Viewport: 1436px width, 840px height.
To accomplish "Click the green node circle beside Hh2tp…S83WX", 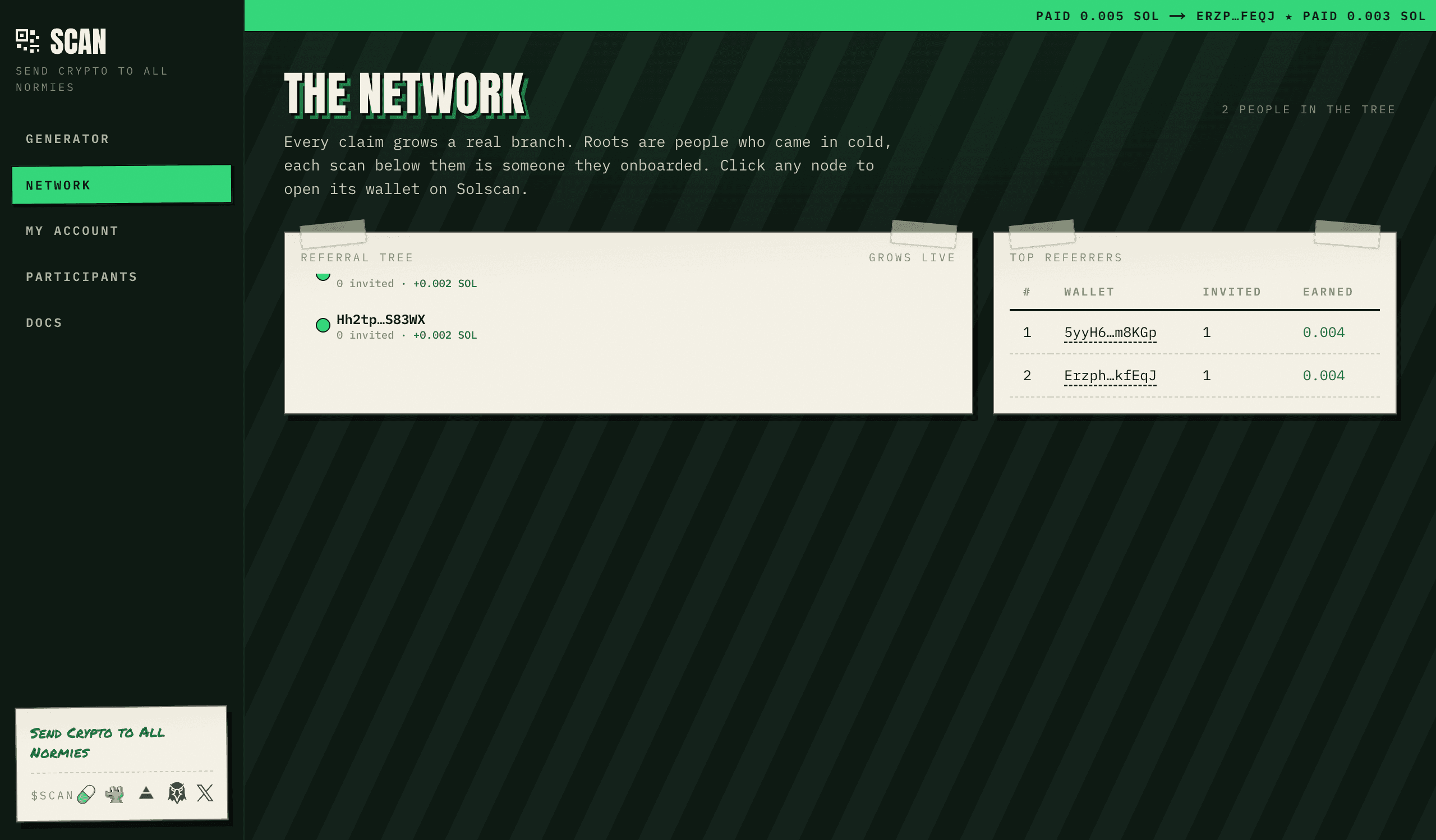I will (x=323, y=325).
